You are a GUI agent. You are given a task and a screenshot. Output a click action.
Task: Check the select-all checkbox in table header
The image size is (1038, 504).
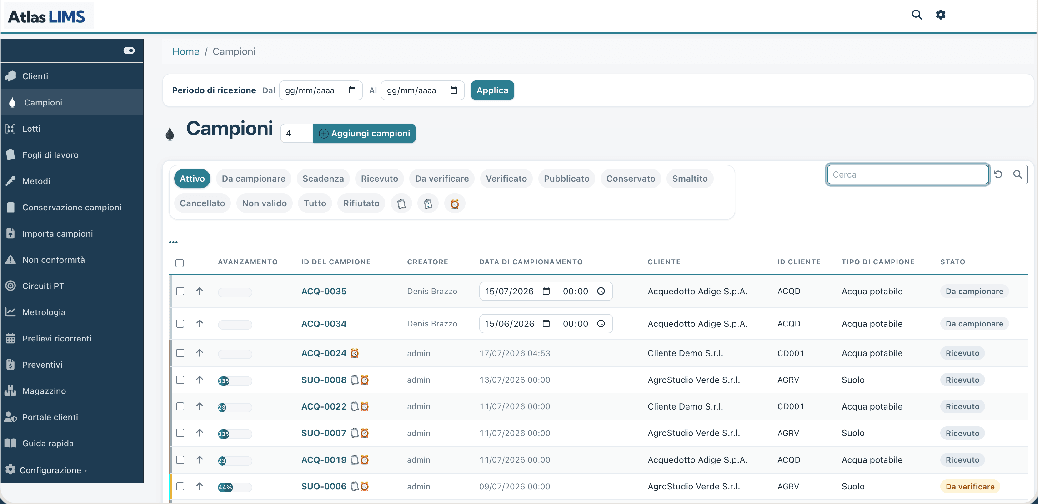[179, 263]
